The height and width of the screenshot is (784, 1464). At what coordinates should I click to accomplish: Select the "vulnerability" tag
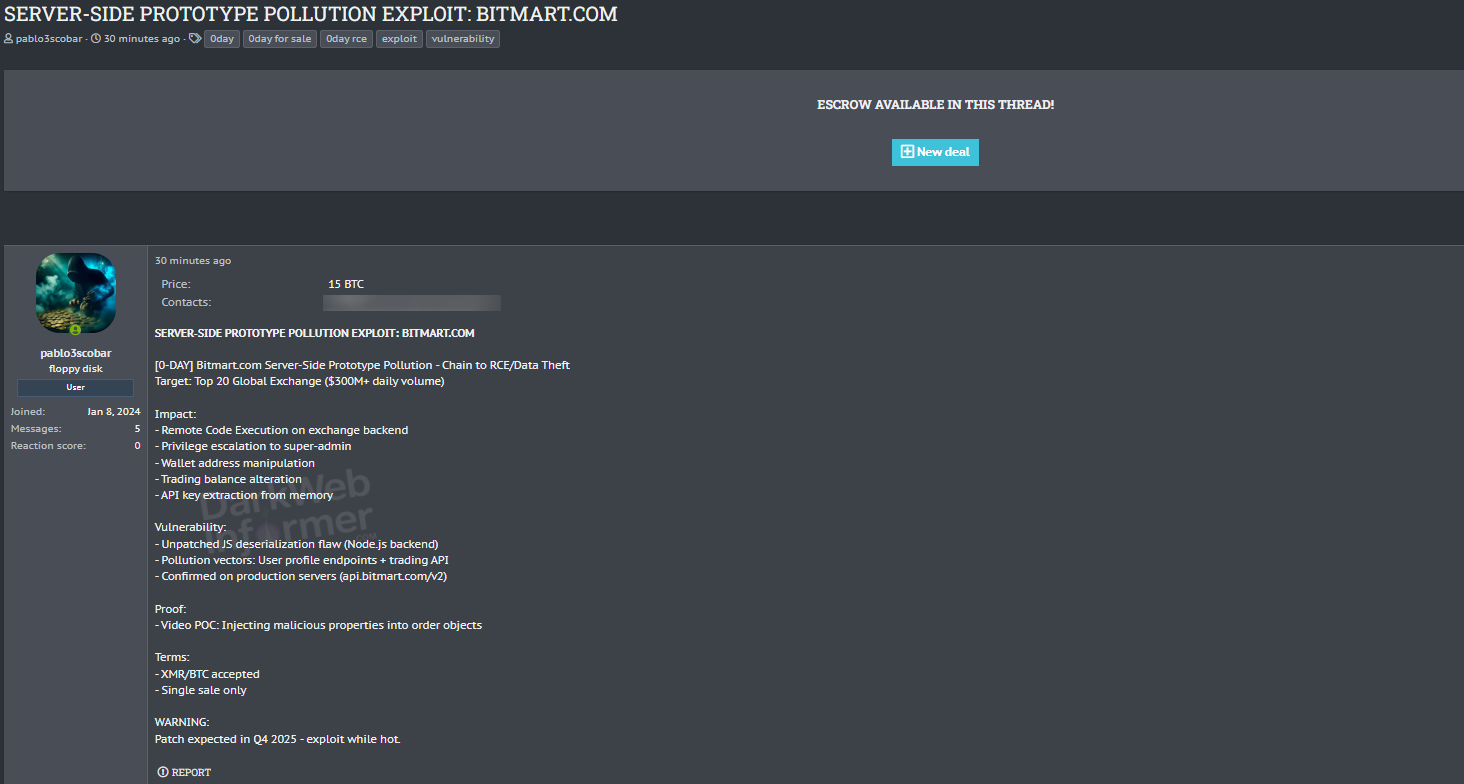coord(463,39)
